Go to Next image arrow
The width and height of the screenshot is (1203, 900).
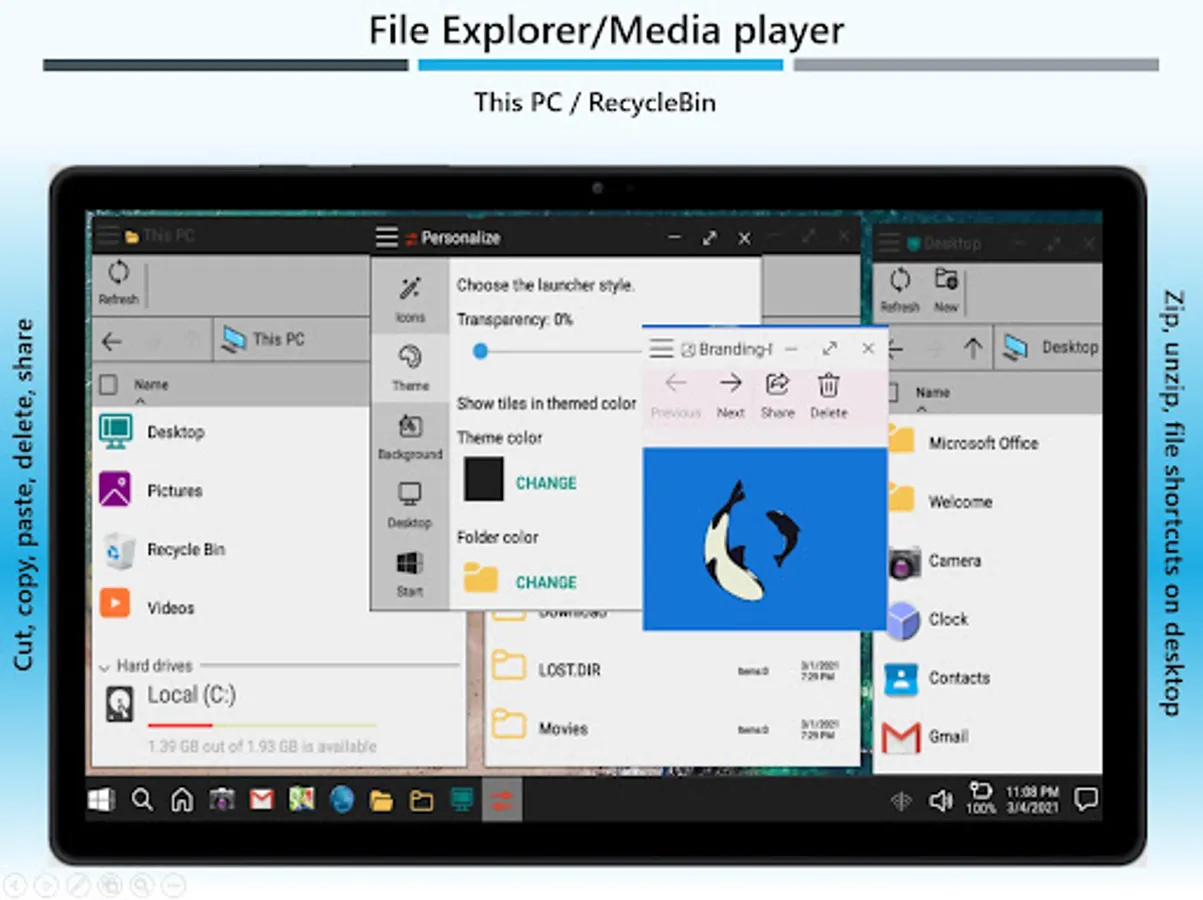730,386
